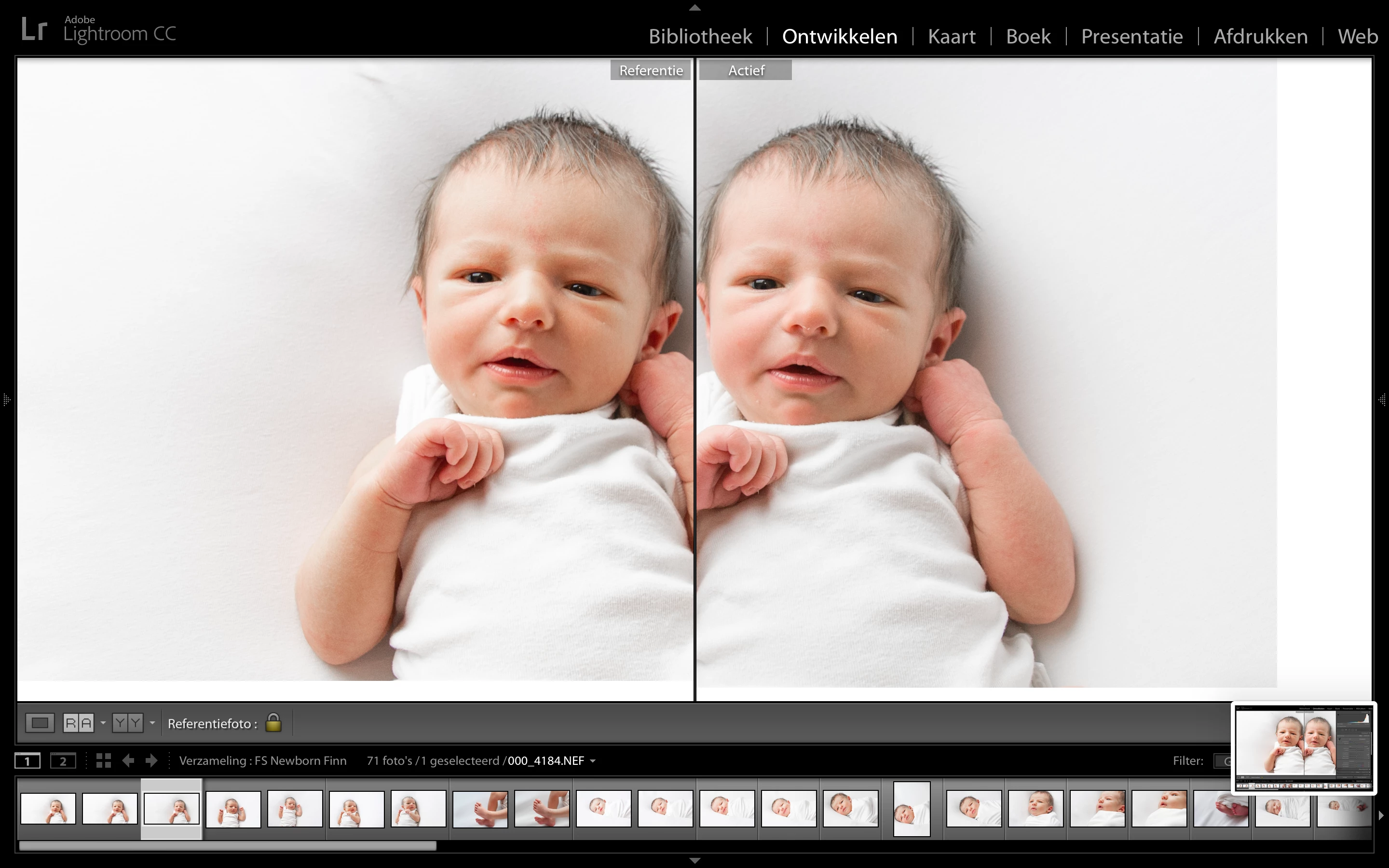
Task: Collapse the top panel with the arrow
Action: 694,7
